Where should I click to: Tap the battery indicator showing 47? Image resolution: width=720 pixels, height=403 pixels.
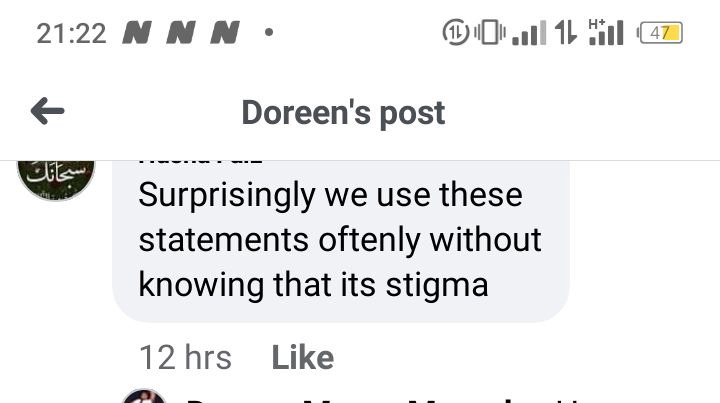point(660,33)
